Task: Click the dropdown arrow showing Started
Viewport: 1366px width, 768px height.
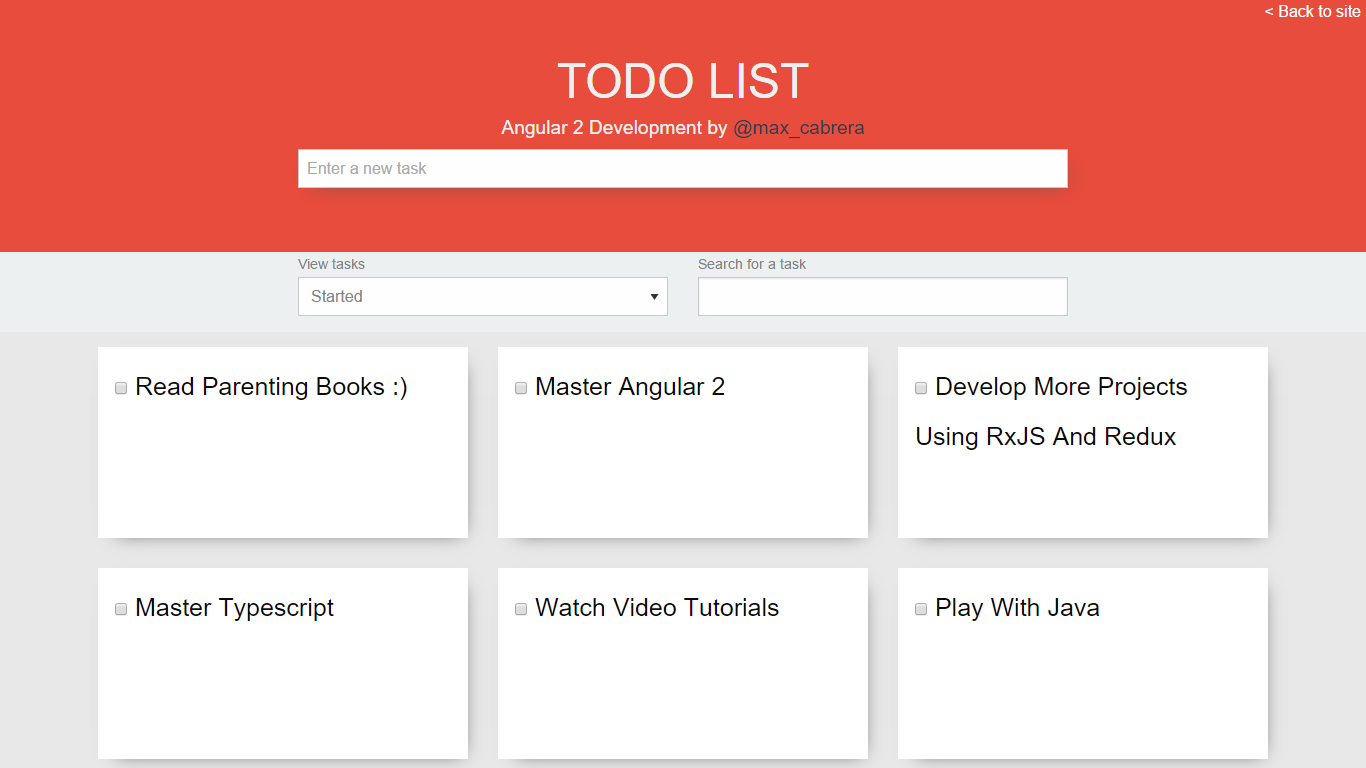Action: [653, 296]
